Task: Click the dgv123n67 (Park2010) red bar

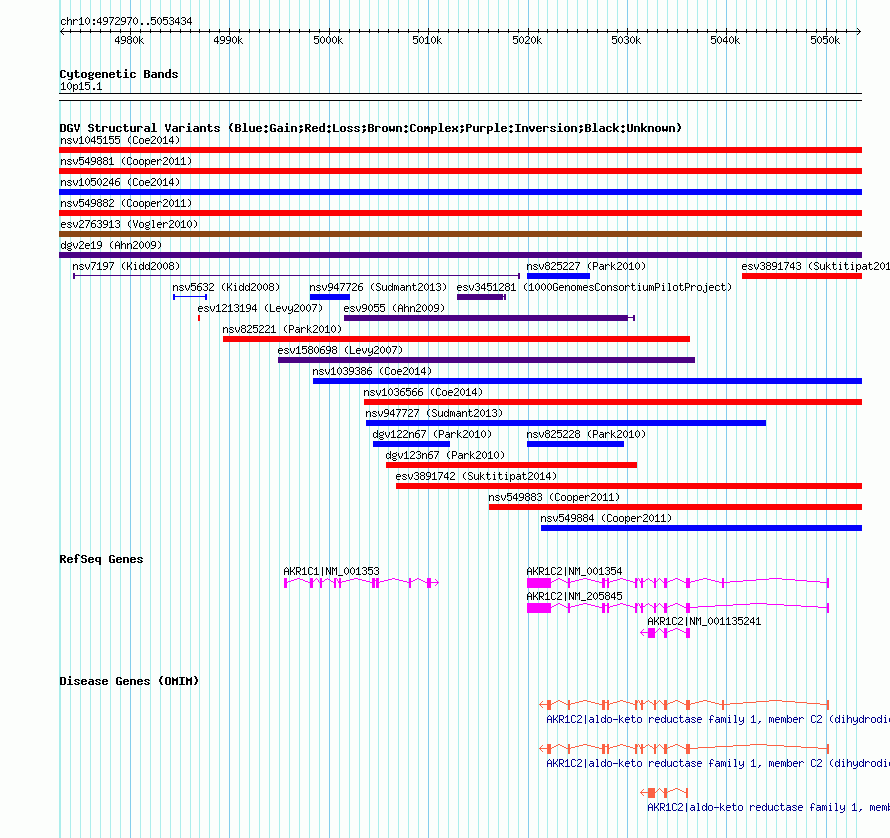Action: (511, 465)
